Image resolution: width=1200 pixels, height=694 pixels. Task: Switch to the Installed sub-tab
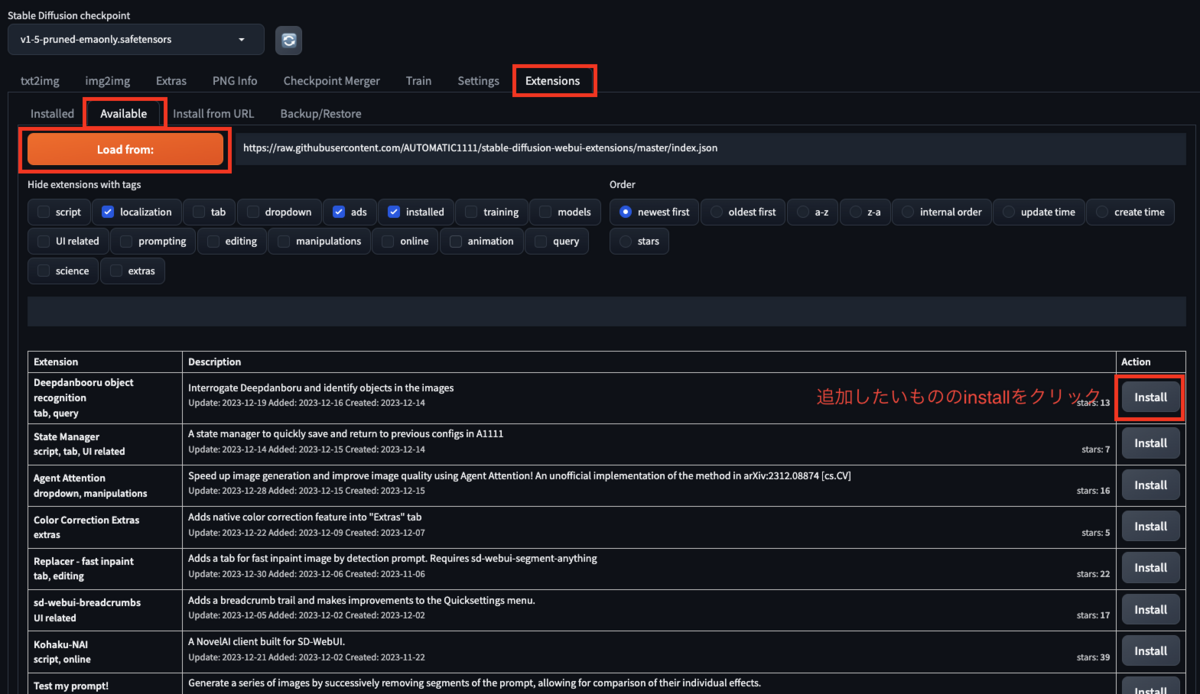tap(52, 113)
